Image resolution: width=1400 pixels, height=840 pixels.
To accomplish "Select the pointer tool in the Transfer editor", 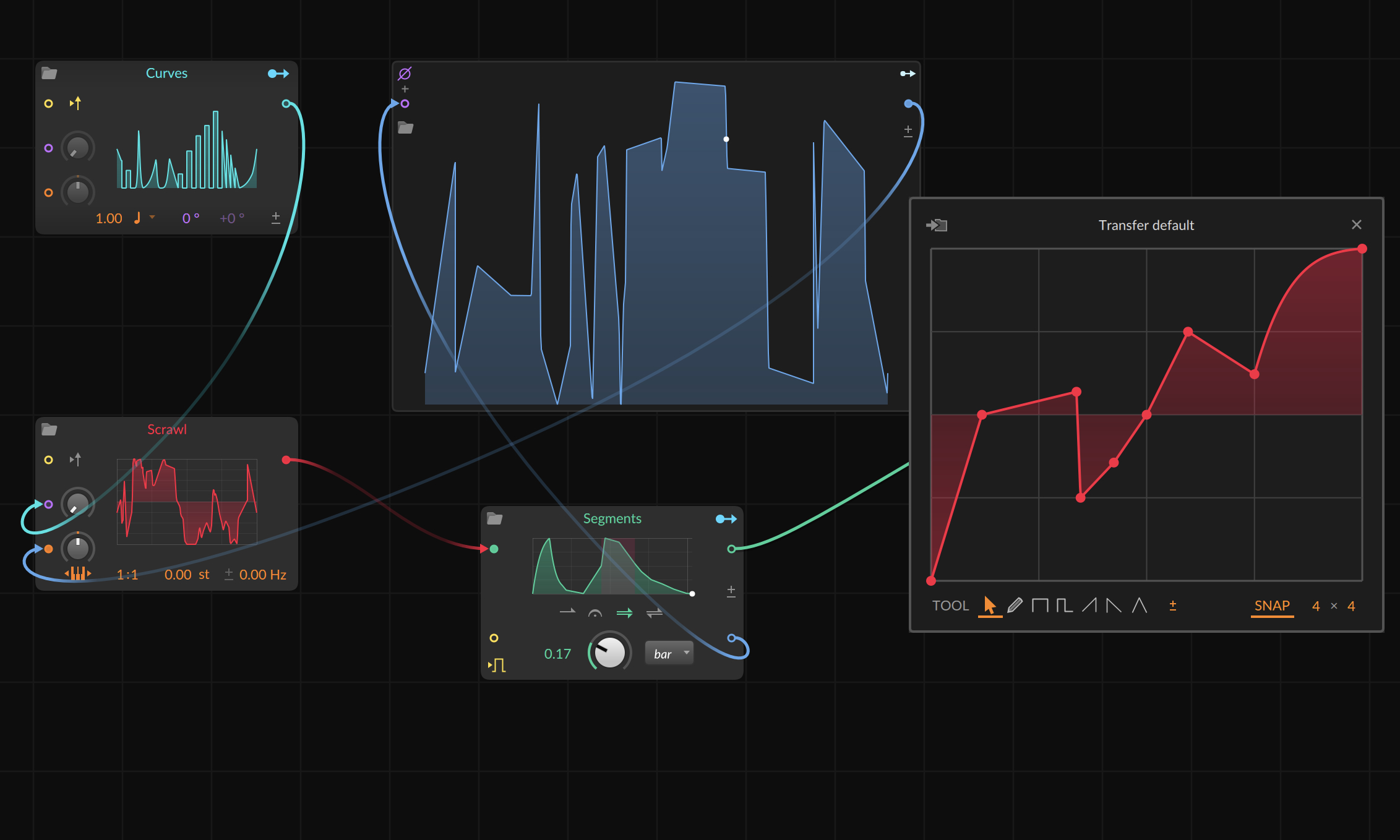I will click(991, 606).
